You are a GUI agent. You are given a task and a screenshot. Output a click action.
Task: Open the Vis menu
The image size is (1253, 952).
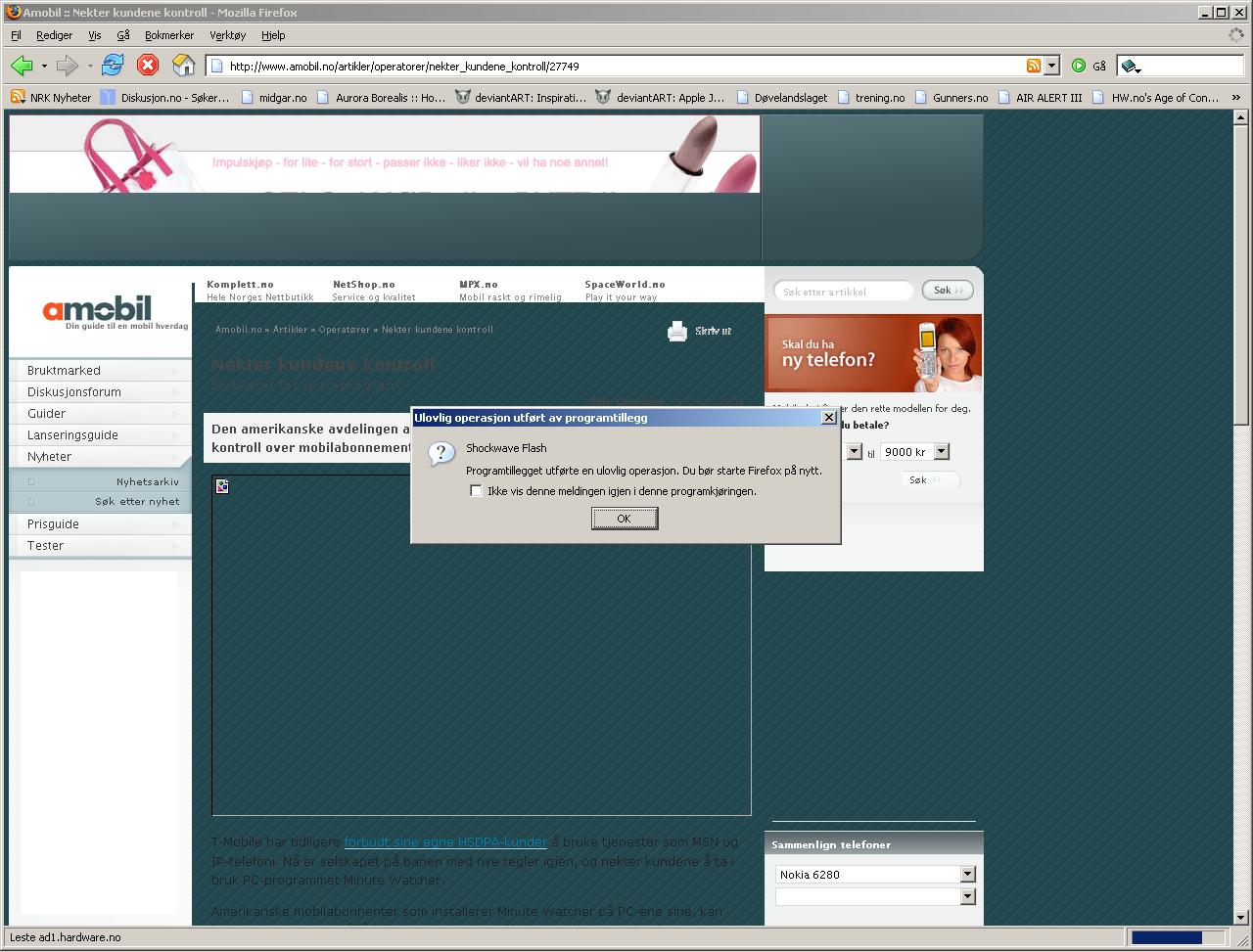[x=94, y=35]
